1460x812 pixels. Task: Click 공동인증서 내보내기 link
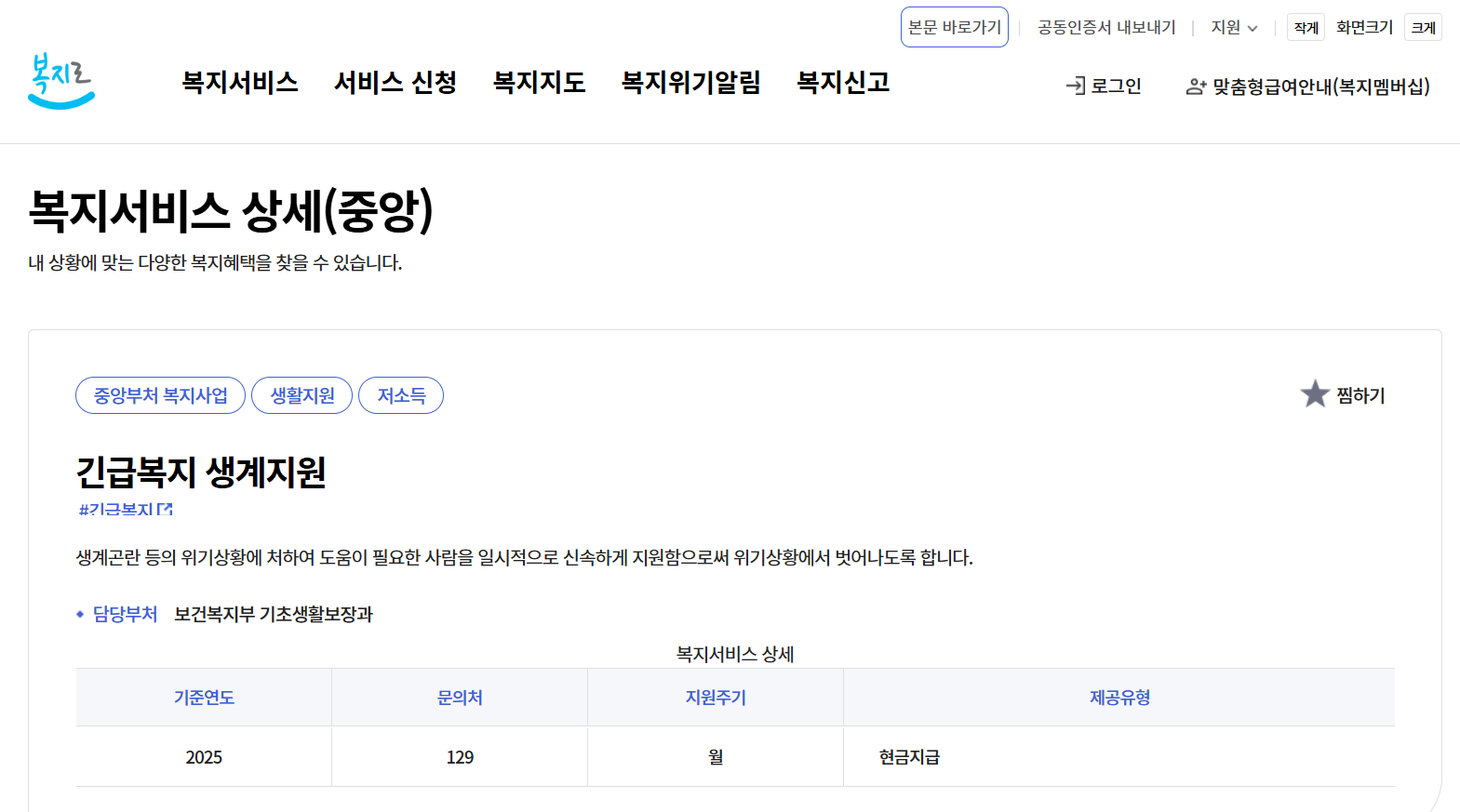pos(1106,28)
